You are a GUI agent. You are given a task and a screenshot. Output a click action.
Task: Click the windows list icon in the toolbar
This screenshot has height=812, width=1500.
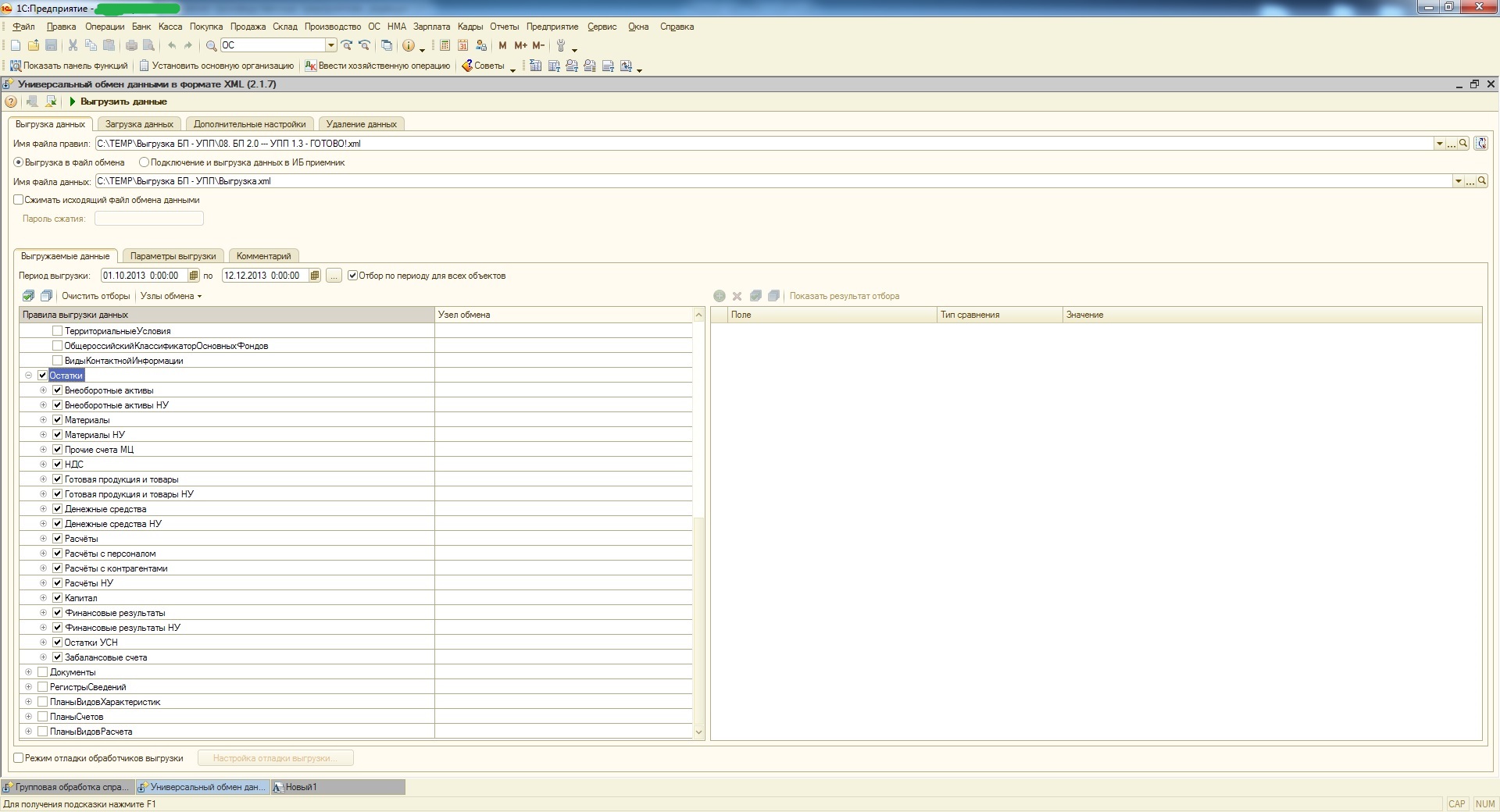(x=386, y=45)
